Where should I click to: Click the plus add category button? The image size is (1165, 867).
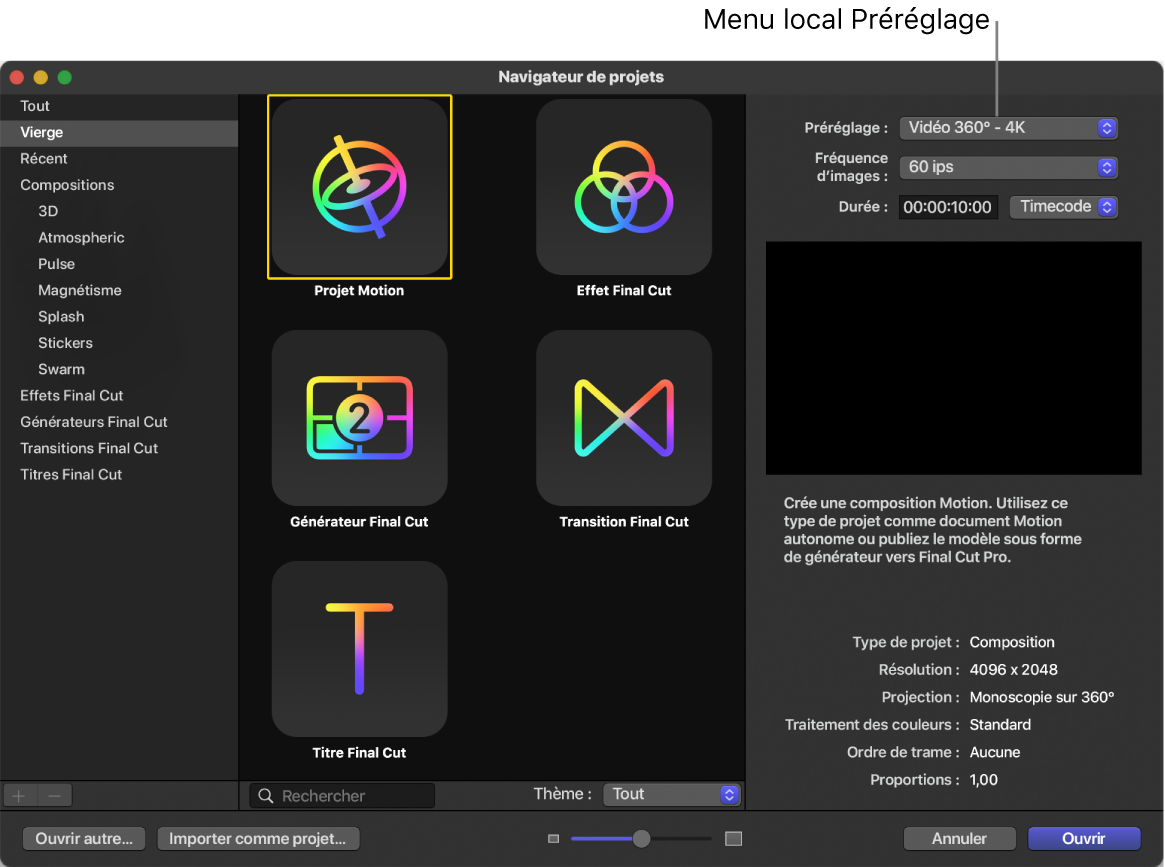[x=19, y=796]
